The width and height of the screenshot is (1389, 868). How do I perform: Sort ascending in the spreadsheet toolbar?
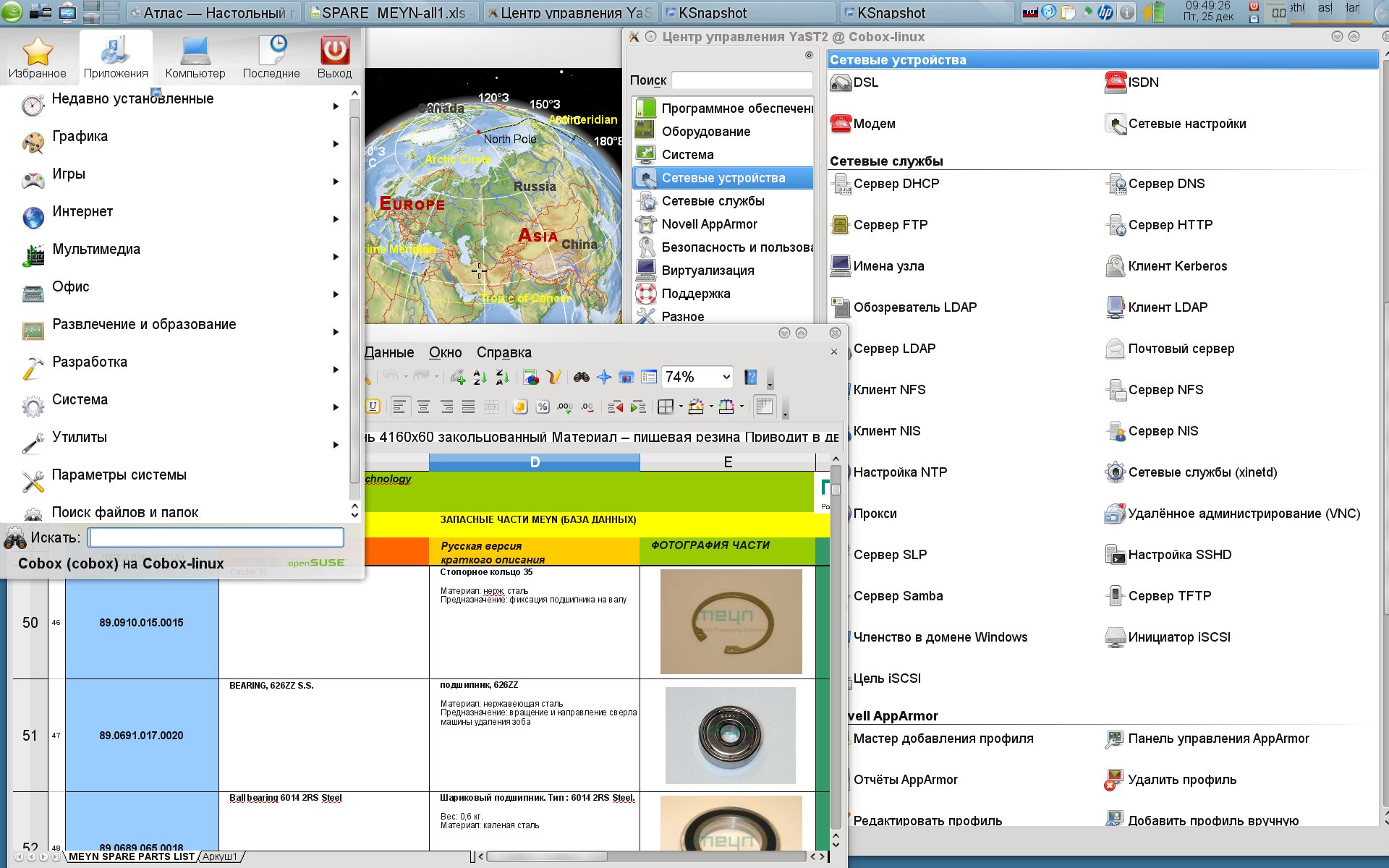[x=480, y=377]
